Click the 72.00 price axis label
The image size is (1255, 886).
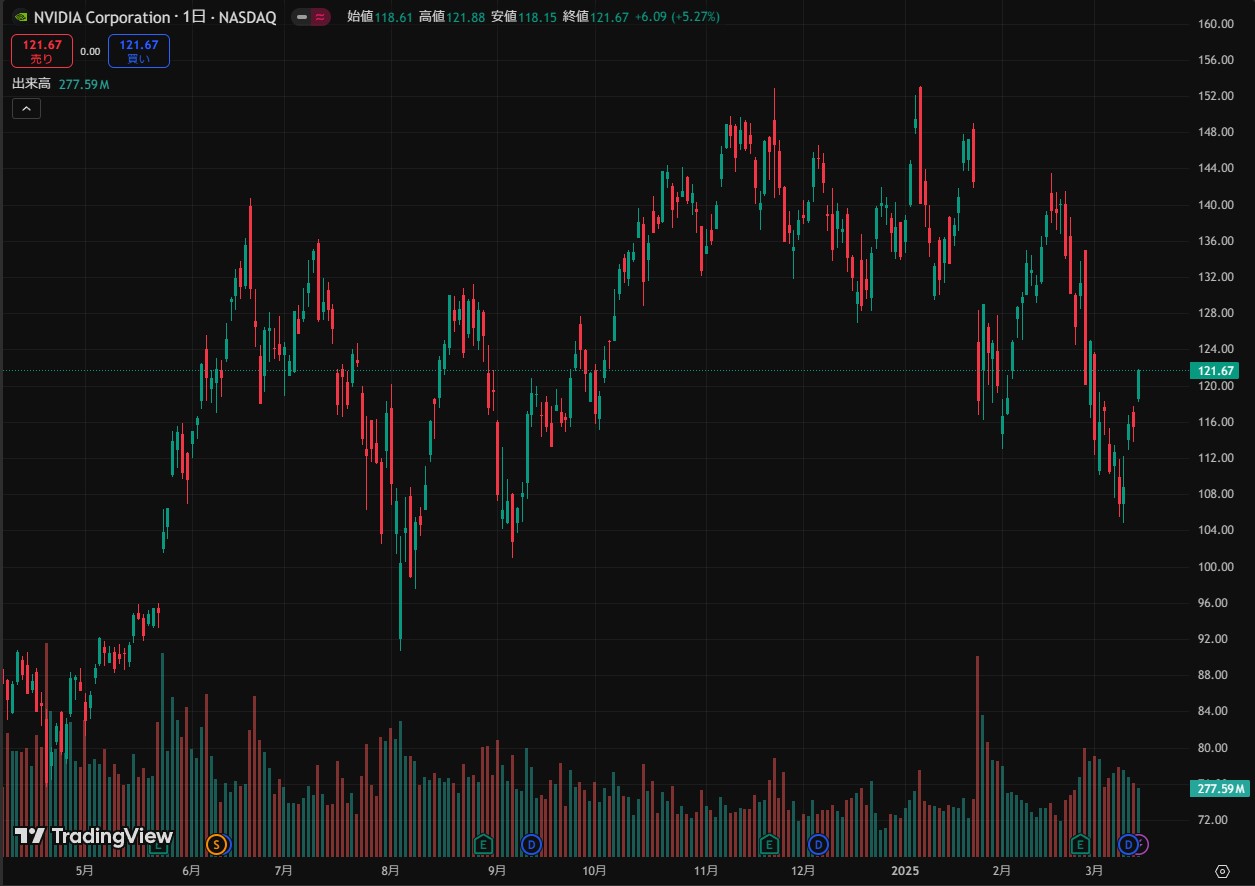pos(1214,820)
